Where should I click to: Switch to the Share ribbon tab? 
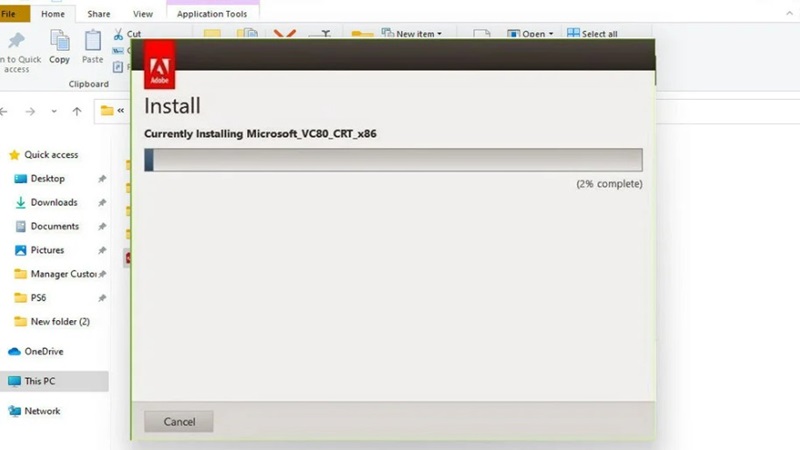[x=99, y=14]
